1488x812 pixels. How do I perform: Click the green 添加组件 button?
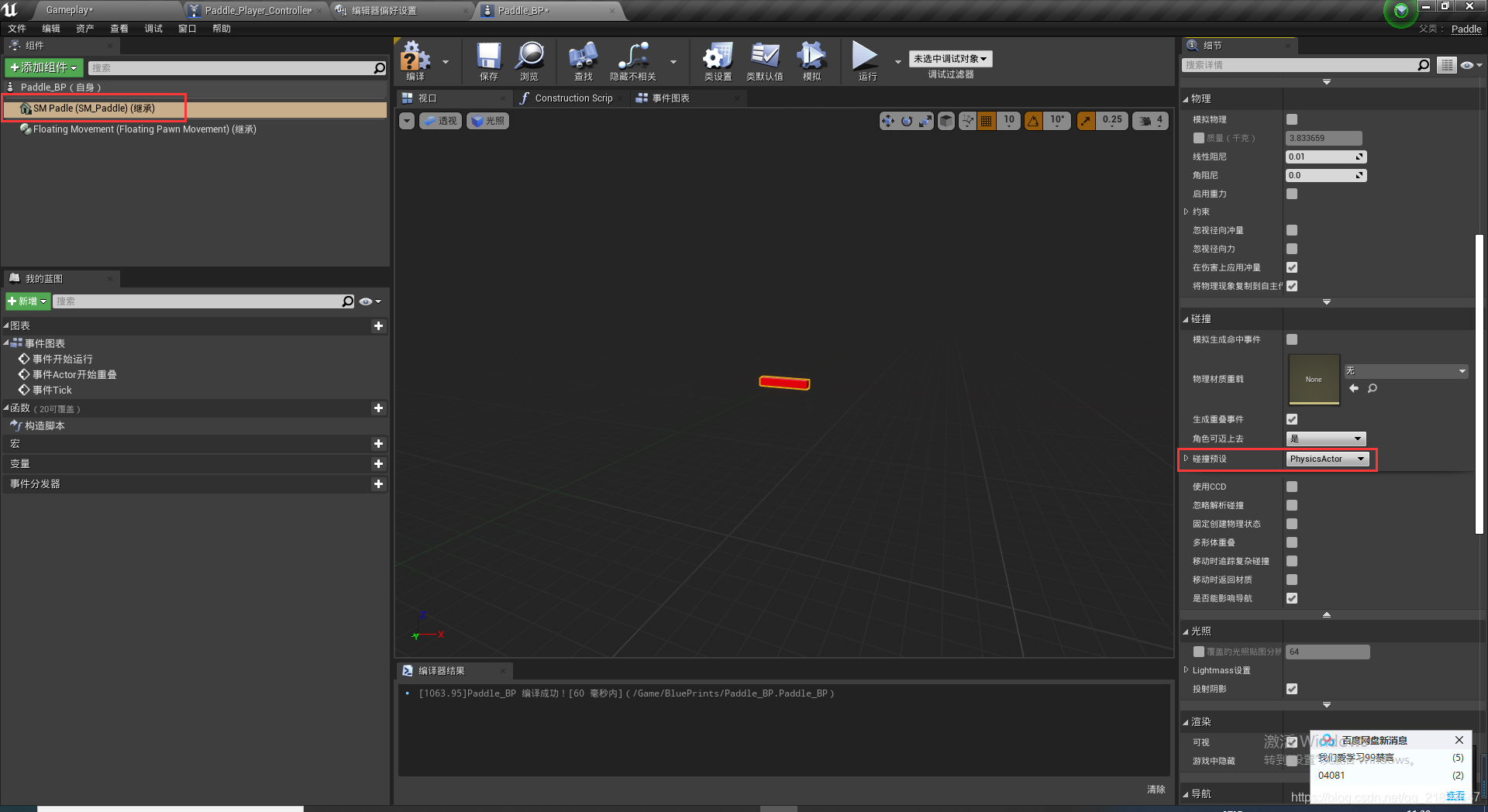pos(43,67)
